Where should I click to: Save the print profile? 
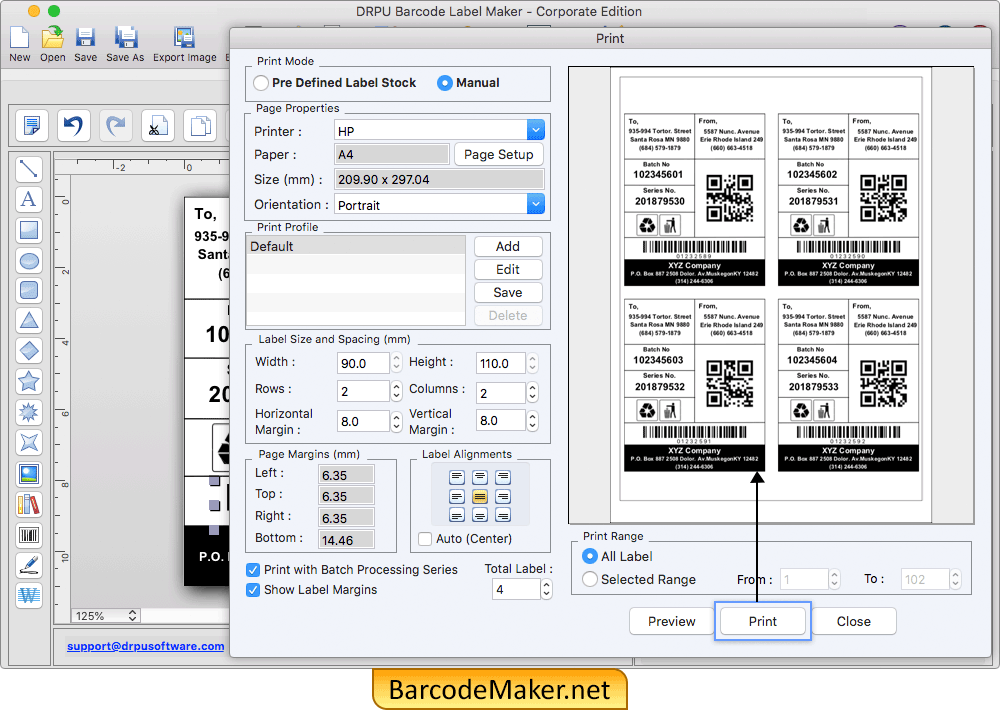[x=508, y=292]
